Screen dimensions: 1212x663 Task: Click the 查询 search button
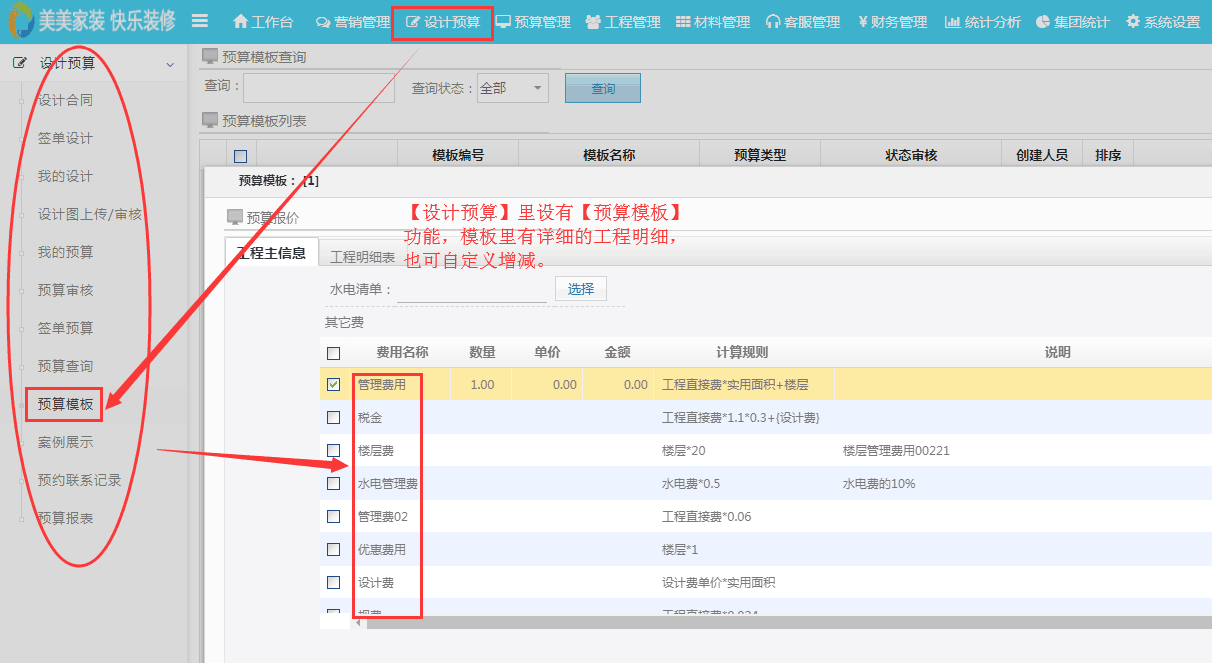[x=602, y=88]
